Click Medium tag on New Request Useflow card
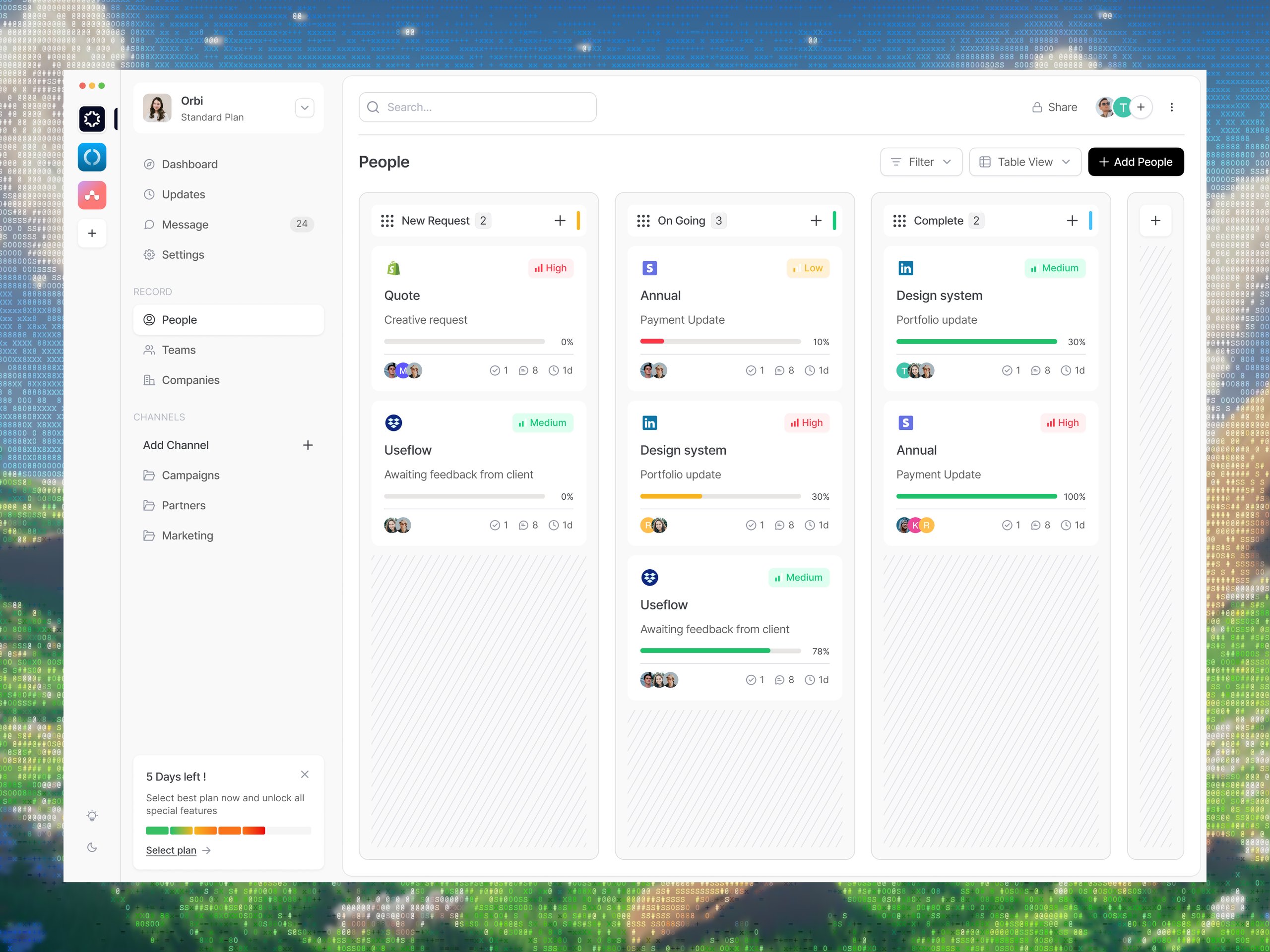 coord(543,423)
